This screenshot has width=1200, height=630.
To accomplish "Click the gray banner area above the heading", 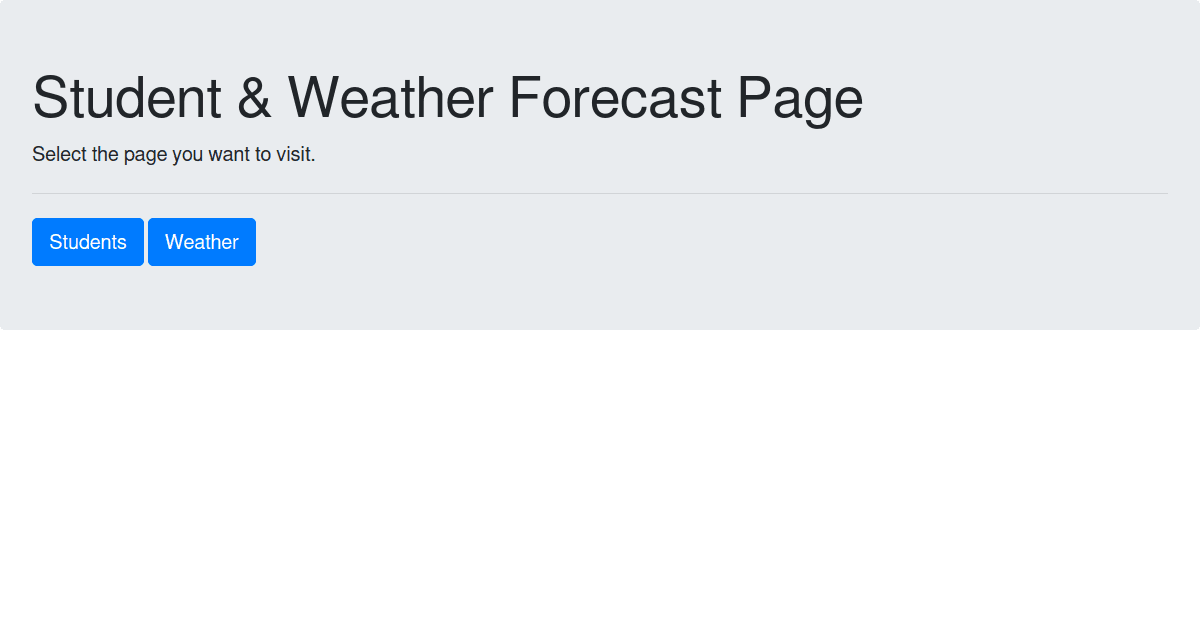I will (600, 35).
